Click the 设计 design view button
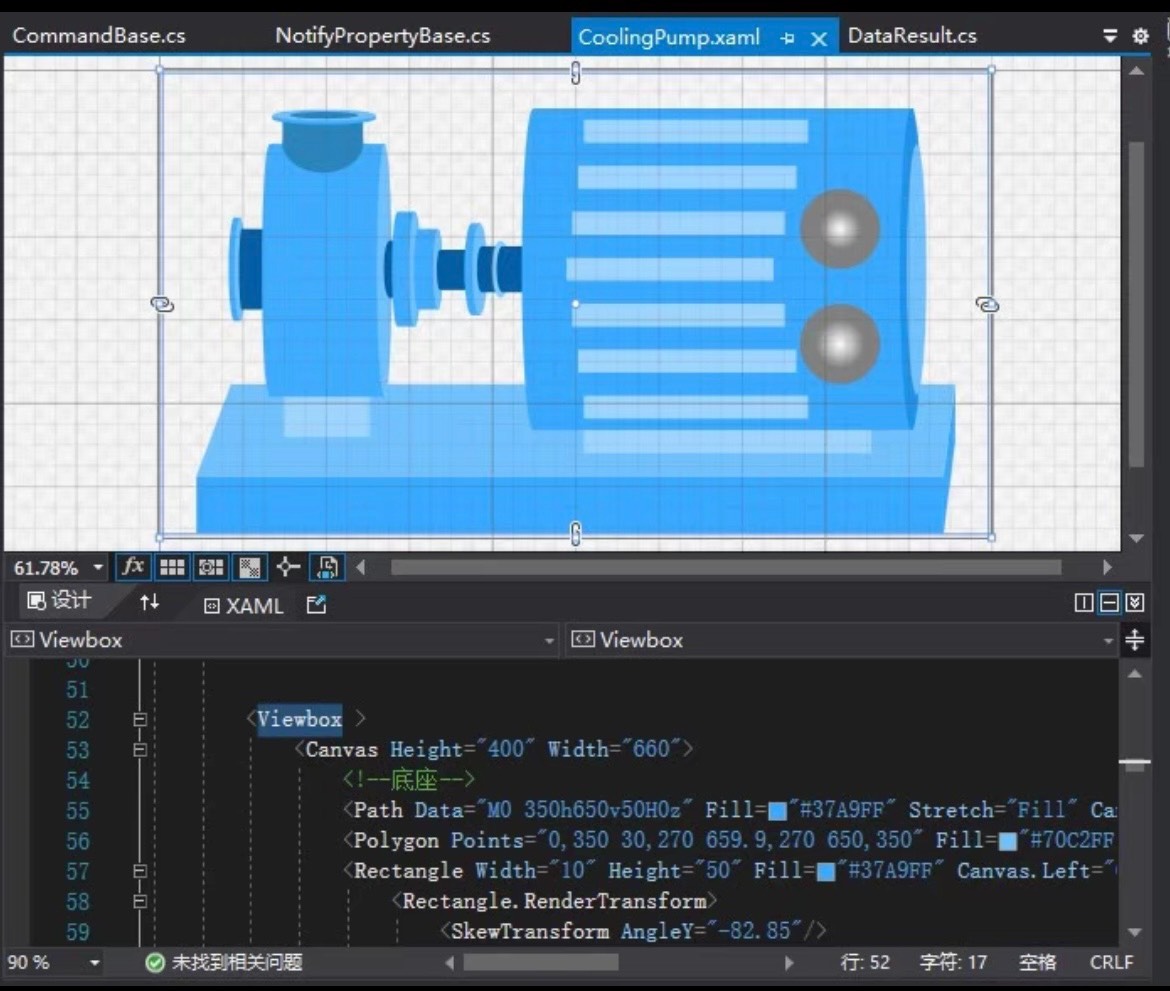The image size is (1170, 991). click(x=55, y=603)
